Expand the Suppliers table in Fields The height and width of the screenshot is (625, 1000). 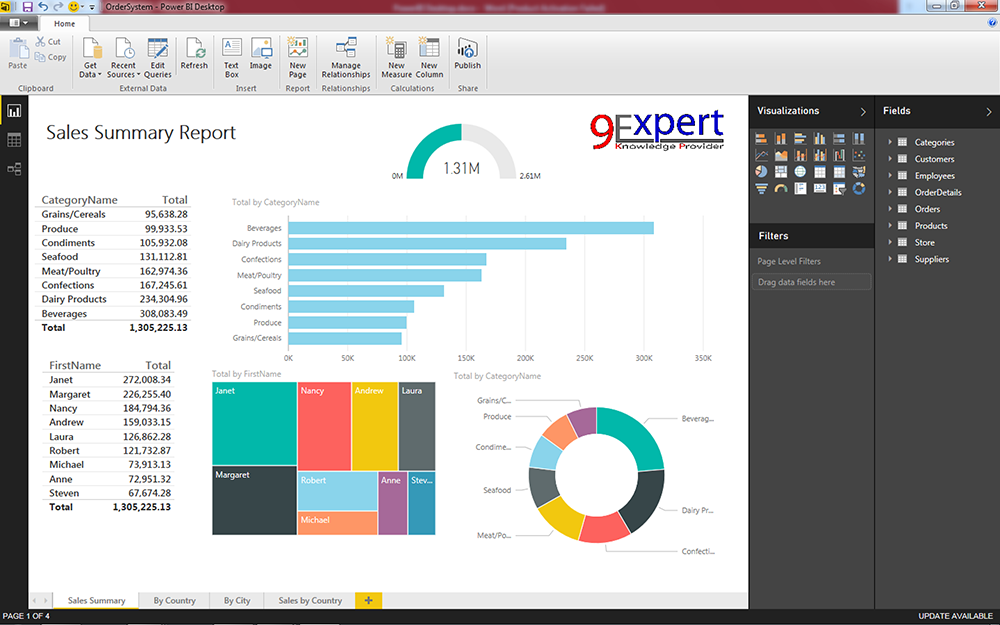coord(890,259)
